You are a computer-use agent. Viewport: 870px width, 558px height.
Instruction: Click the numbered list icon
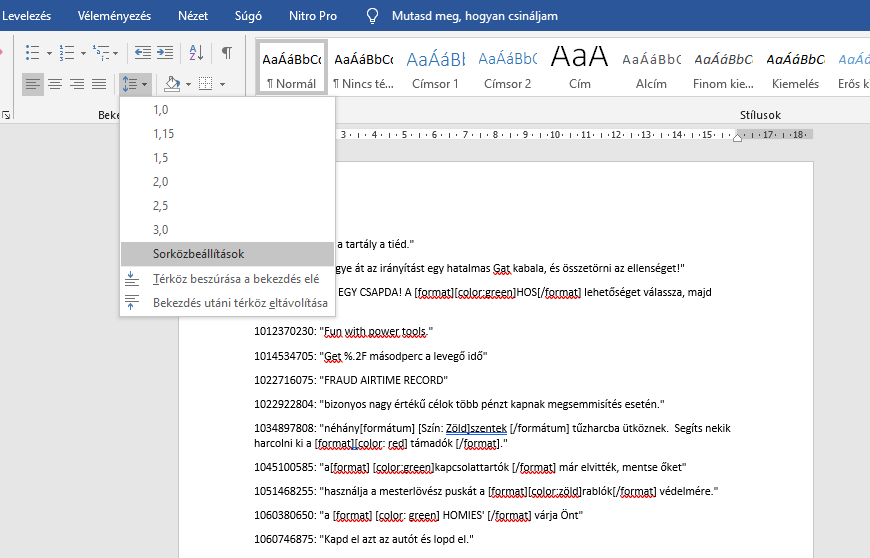coord(67,53)
